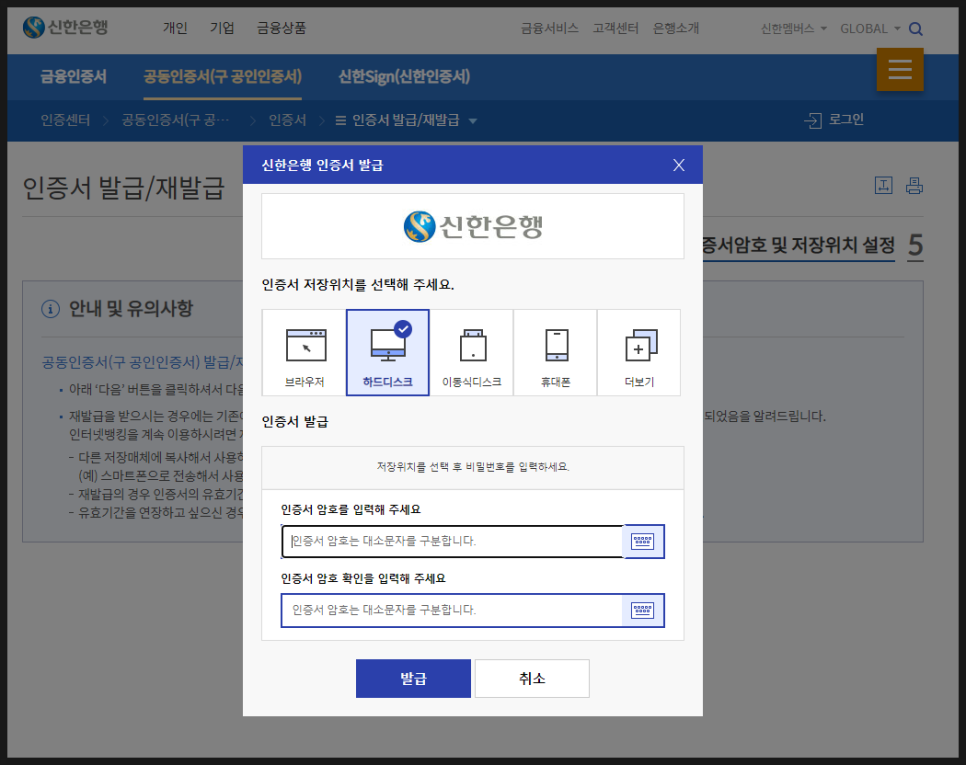Image resolution: width=966 pixels, height=765 pixels.
Task: Open the 고객센터 menu
Action: click(616, 29)
